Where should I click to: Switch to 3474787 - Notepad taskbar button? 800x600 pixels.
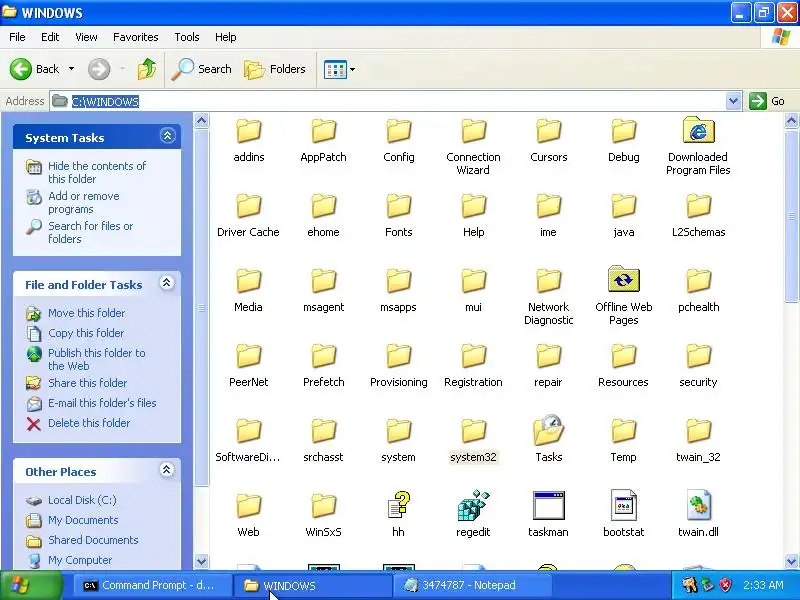point(472,585)
